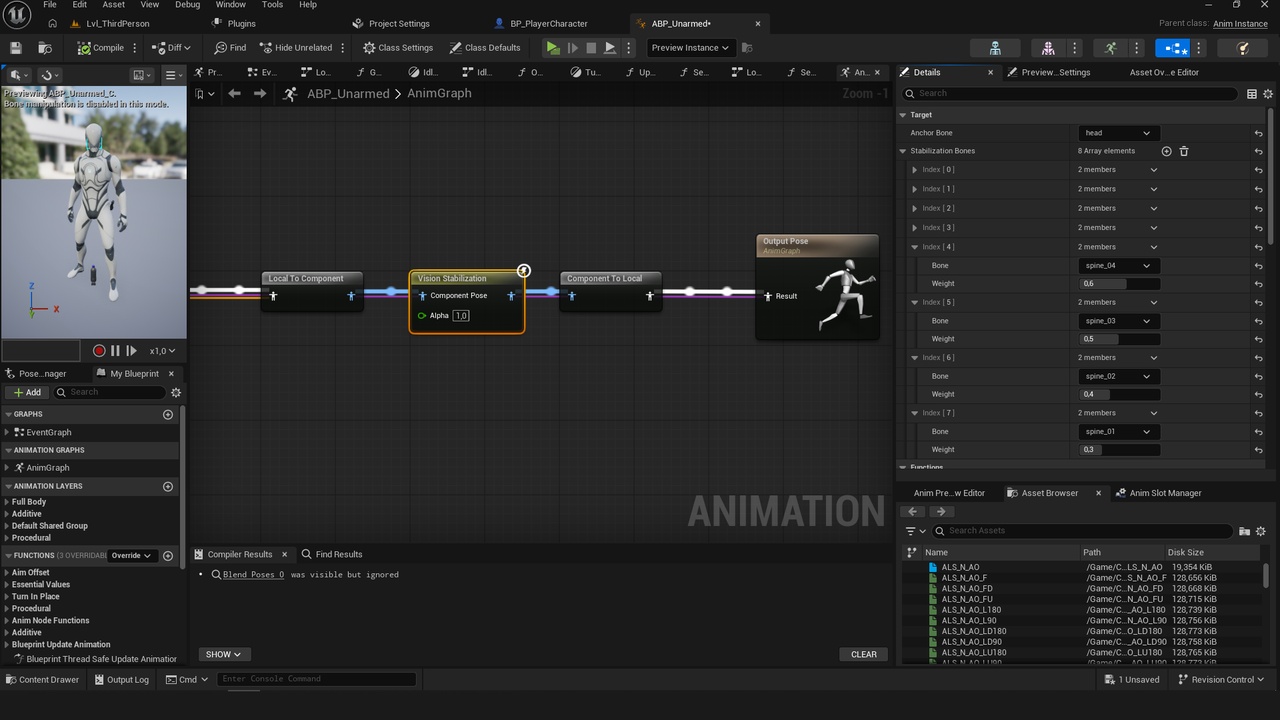Save the current animation blueprint asset
The height and width of the screenshot is (720, 1280).
point(15,47)
